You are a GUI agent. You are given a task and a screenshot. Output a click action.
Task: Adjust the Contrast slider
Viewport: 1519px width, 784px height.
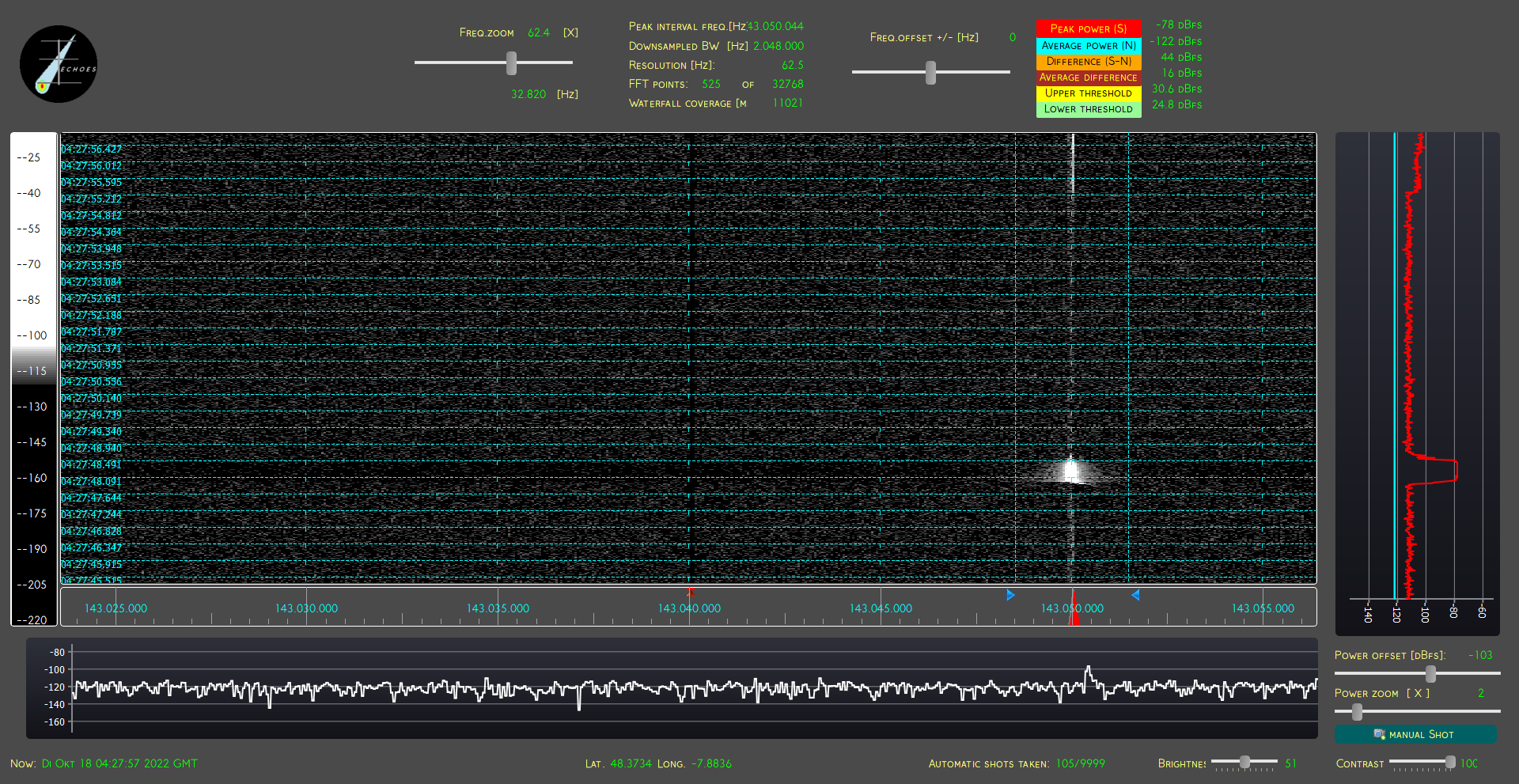[1449, 762]
